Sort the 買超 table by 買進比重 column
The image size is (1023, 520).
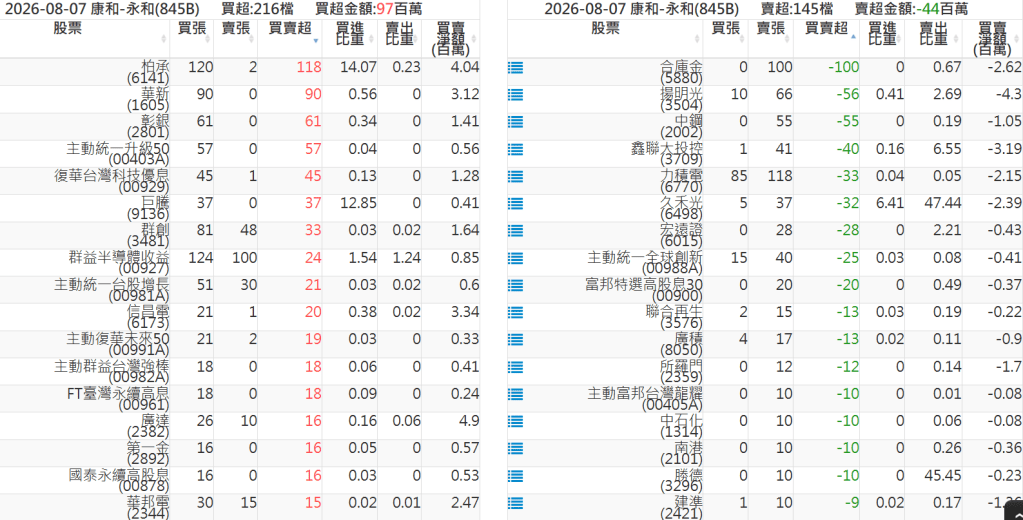(350, 38)
